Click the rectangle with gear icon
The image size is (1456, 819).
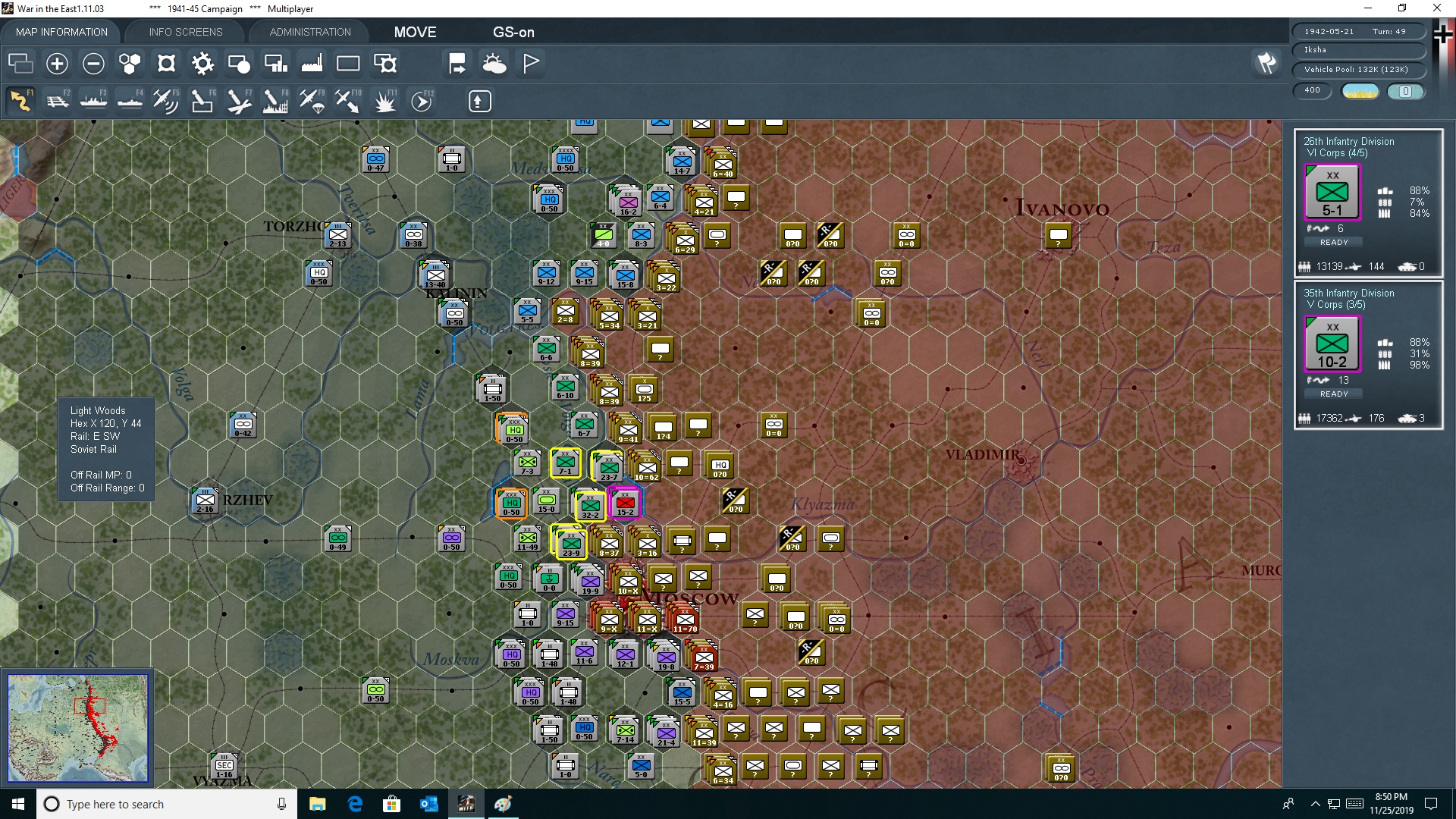[x=385, y=64]
